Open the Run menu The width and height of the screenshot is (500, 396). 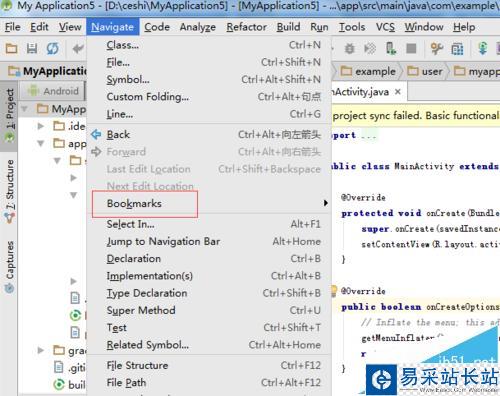(319, 27)
